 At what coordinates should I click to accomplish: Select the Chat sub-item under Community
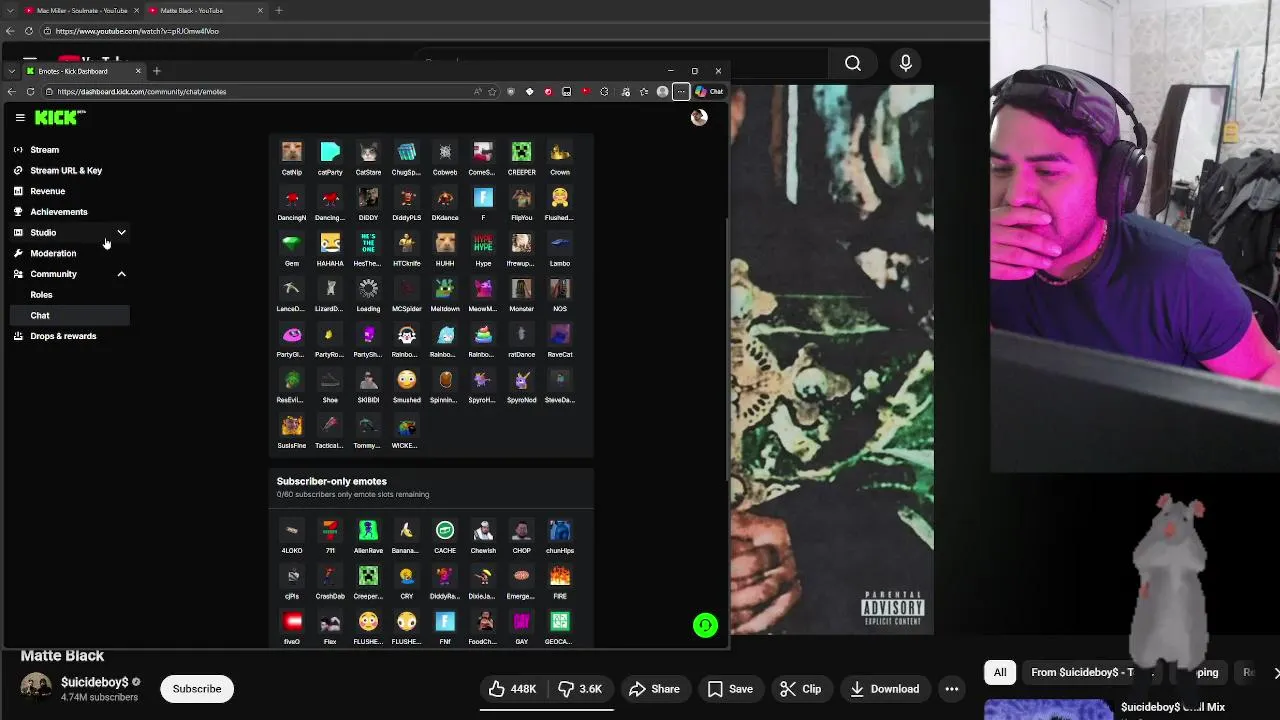pos(70,315)
